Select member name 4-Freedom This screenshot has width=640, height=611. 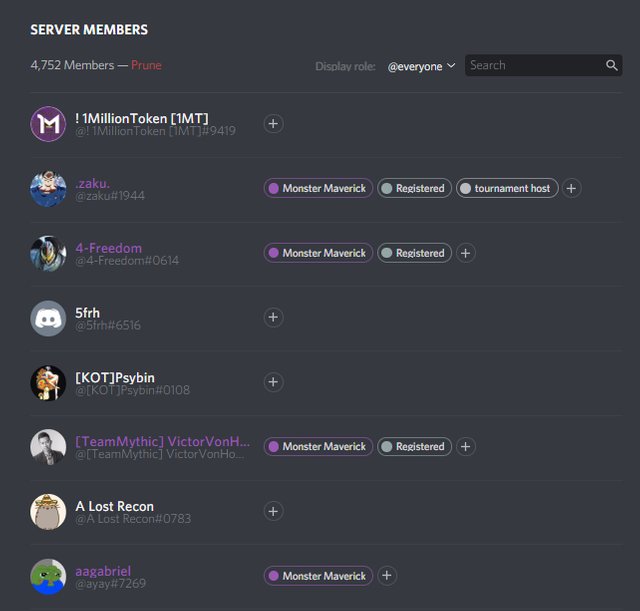[x=109, y=248]
